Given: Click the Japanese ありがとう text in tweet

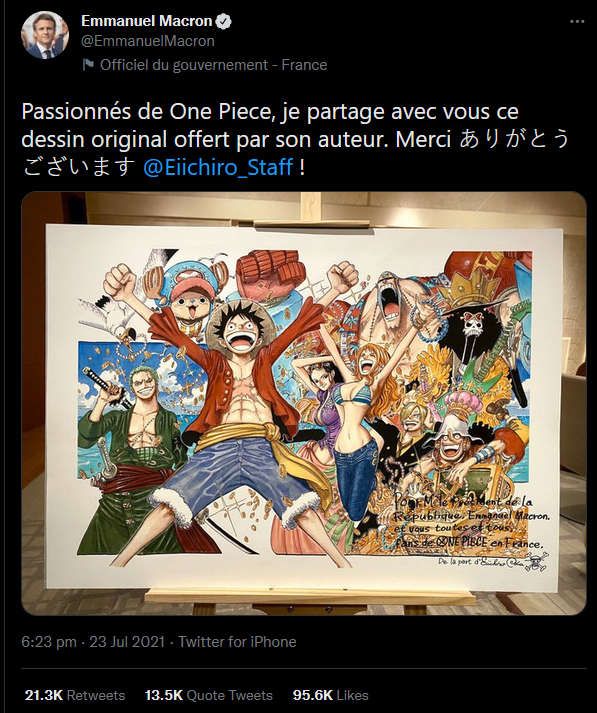Looking at the screenshot, I should click(514, 139).
